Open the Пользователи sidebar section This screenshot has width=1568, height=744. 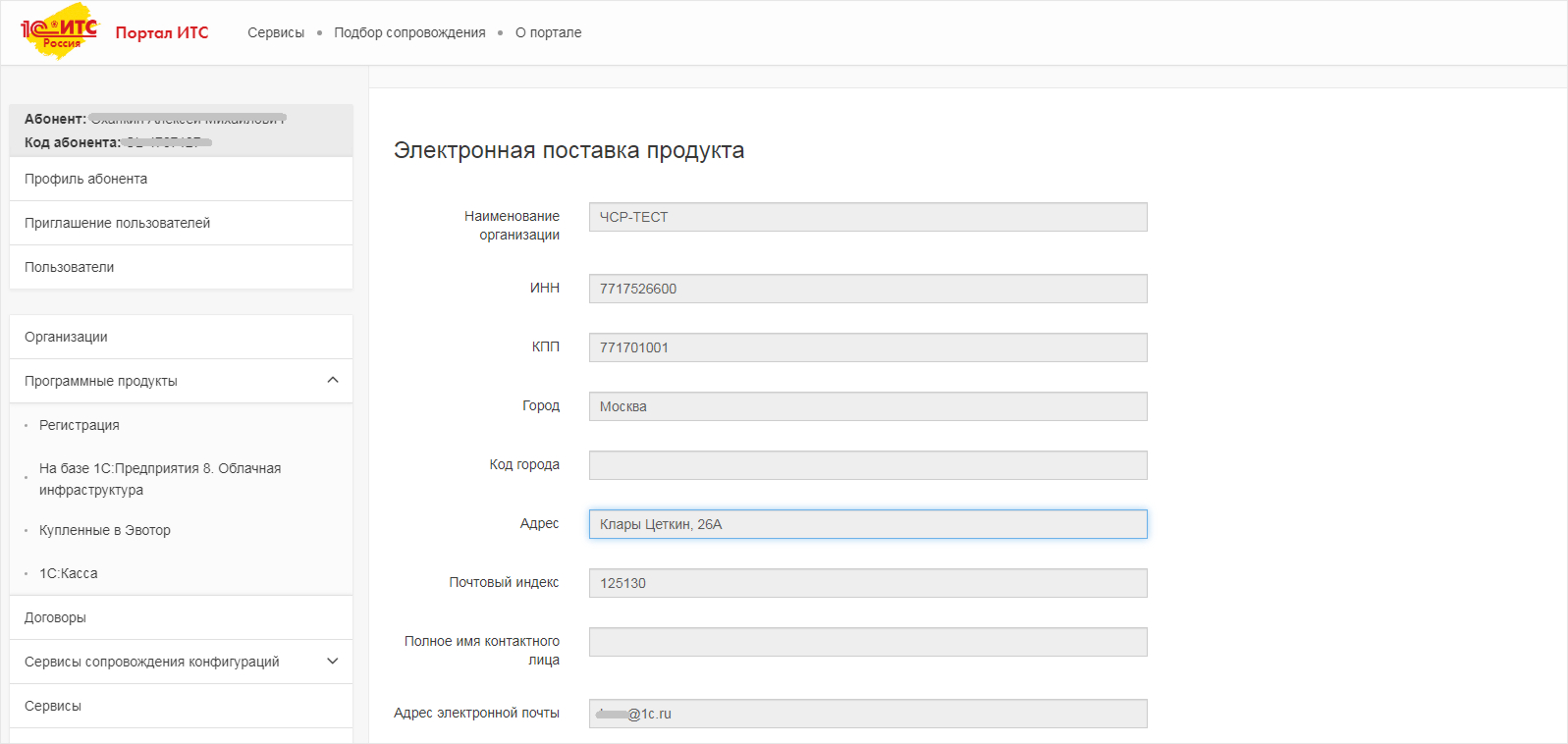click(70, 267)
